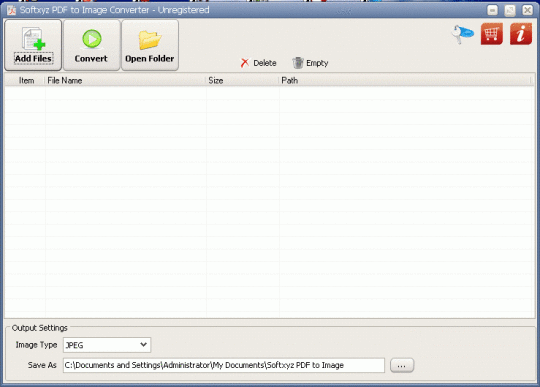
Task: Sort by the File Name column header
Action: coord(125,81)
